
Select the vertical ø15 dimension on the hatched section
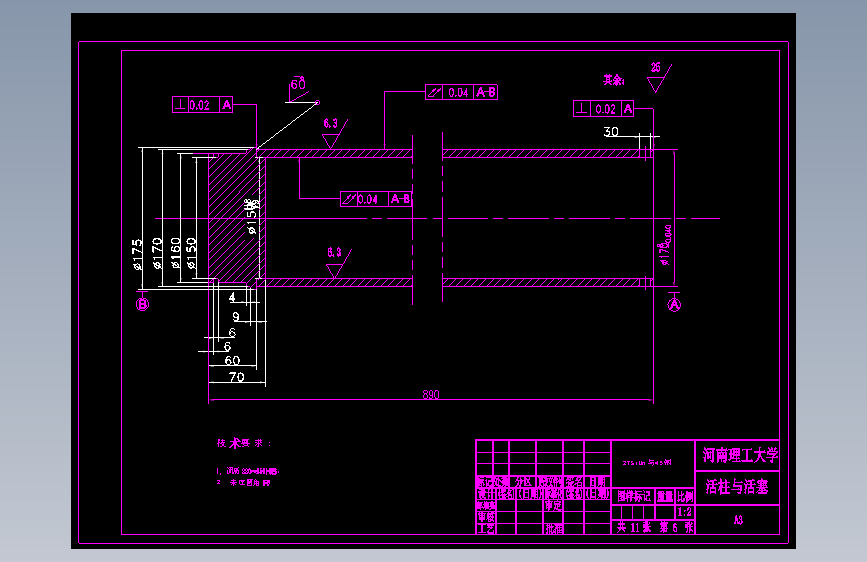pyautogui.click(x=253, y=217)
